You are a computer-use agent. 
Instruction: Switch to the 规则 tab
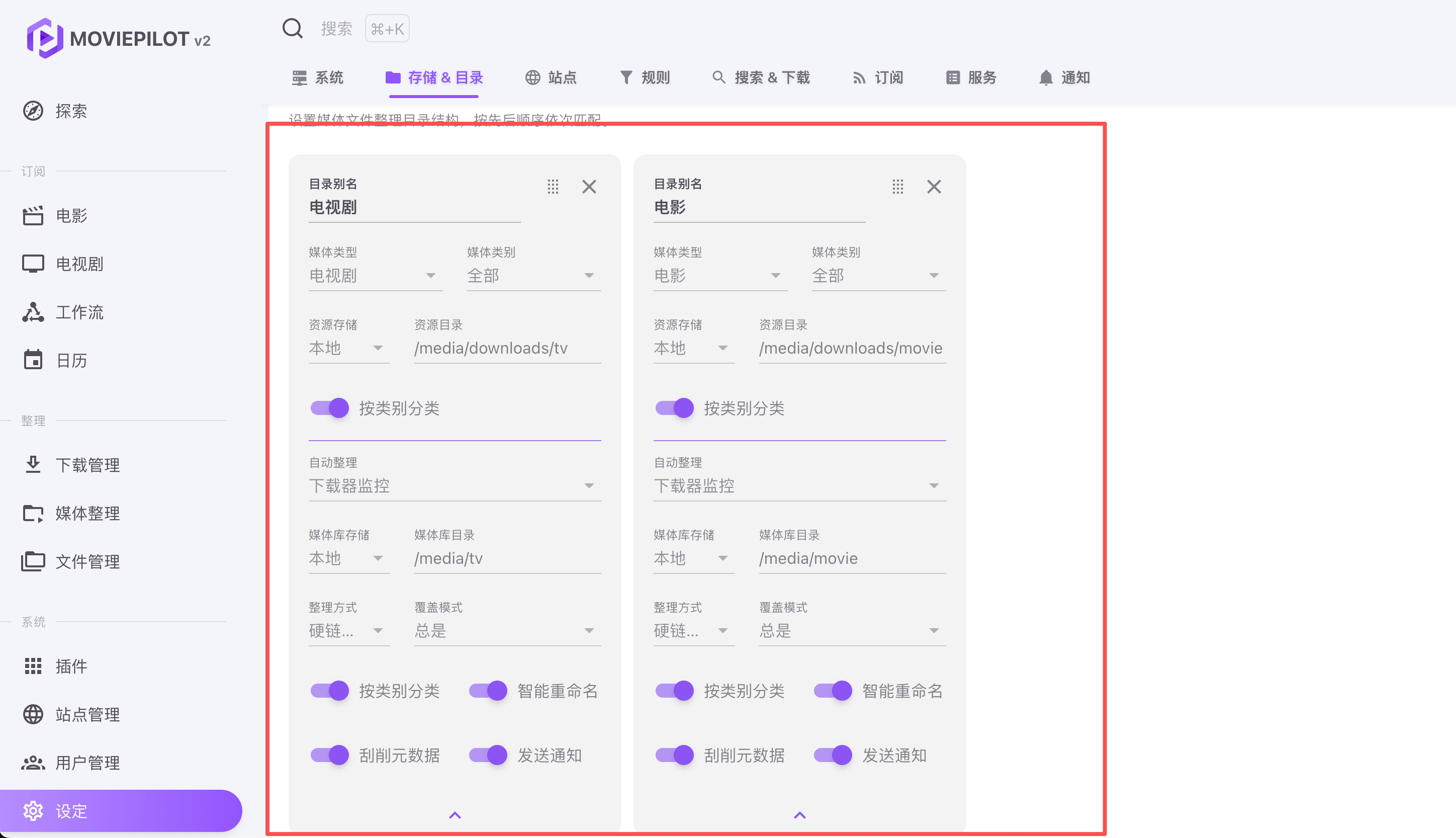(x=645, y=77)
